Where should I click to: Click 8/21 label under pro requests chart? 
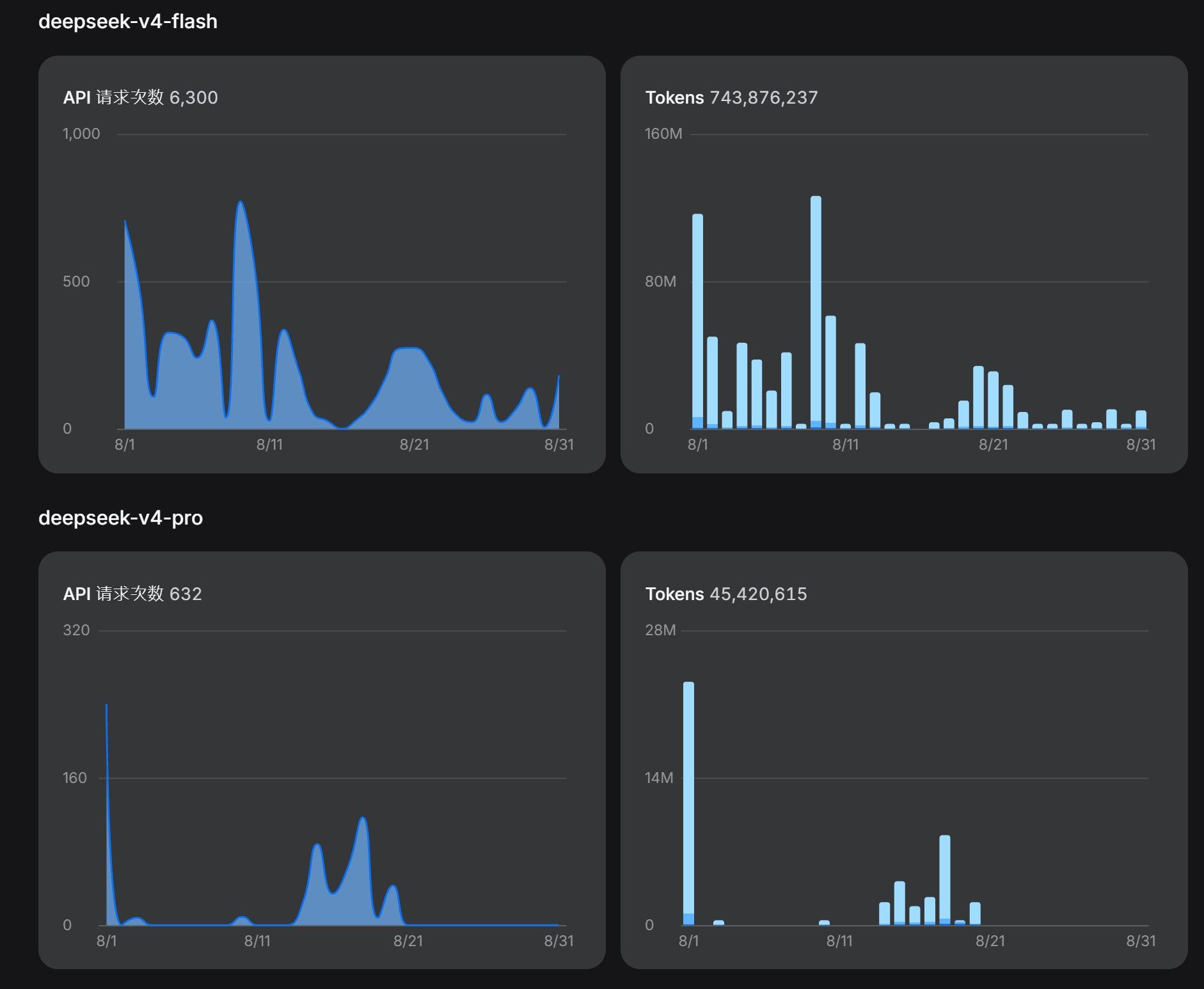[408, 941]
